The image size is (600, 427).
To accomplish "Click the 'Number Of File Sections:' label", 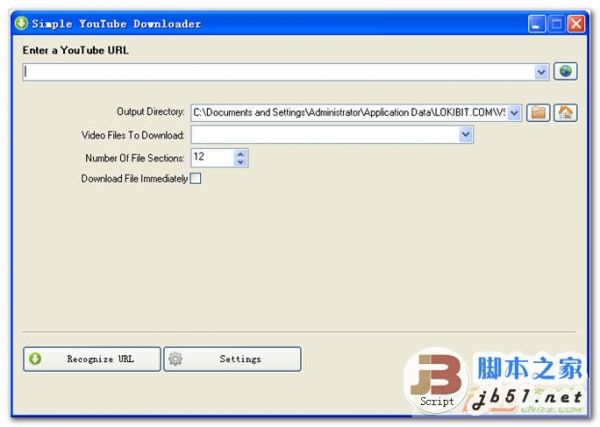I will 135,158.
